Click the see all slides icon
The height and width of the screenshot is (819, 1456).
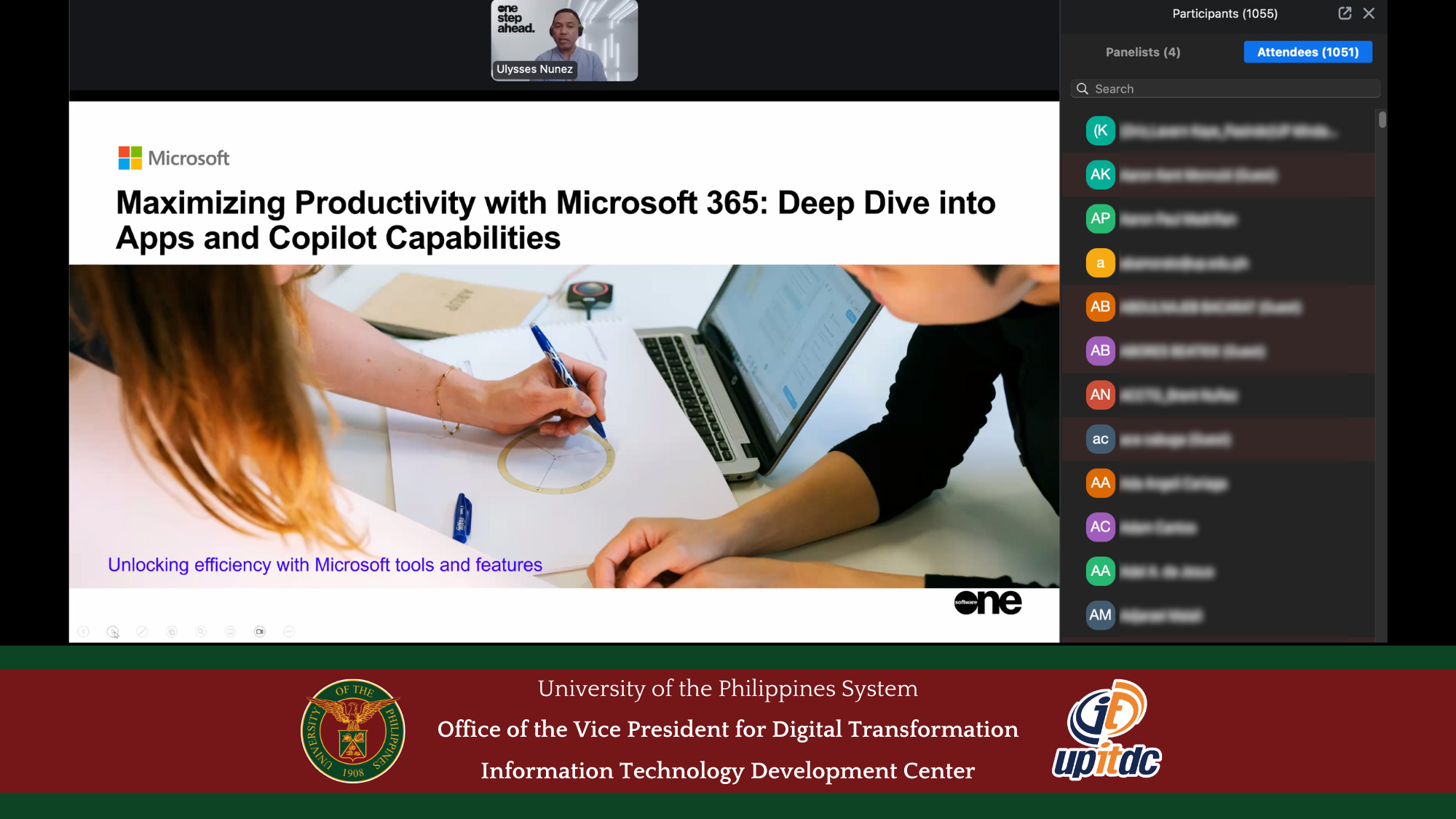pyautogui.click(x=172, y=632)
